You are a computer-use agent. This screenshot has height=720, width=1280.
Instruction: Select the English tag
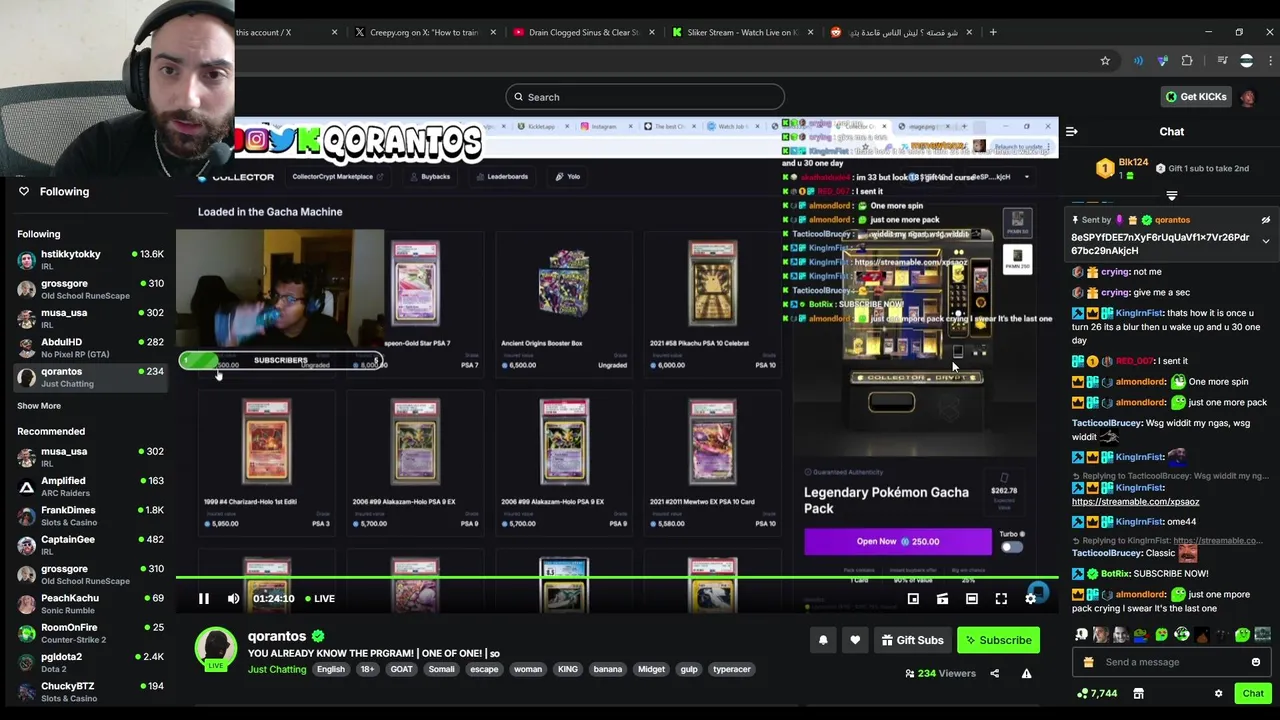click(x=331, y=669)
